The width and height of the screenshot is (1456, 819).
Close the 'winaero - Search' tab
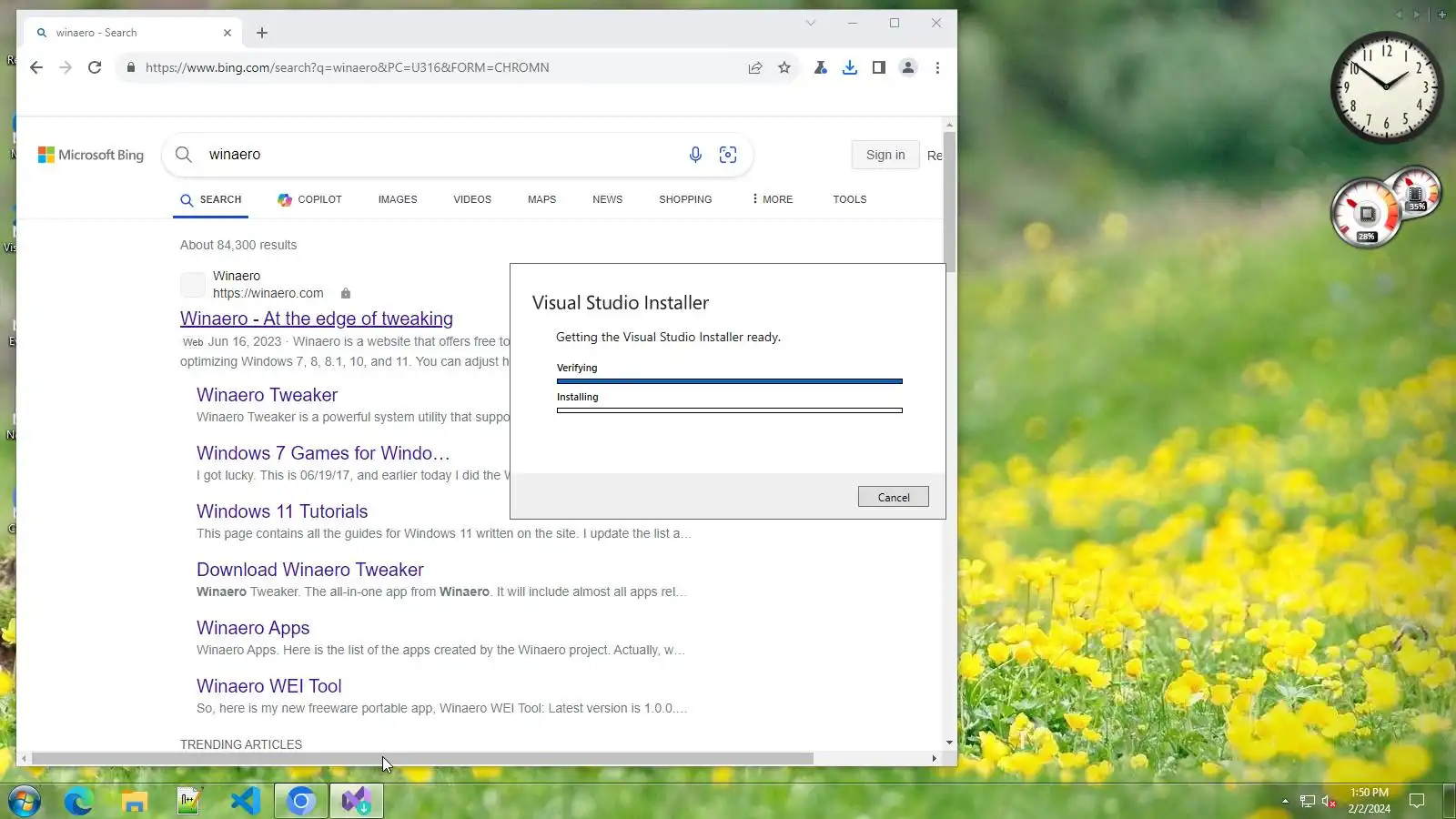[227, 33]
